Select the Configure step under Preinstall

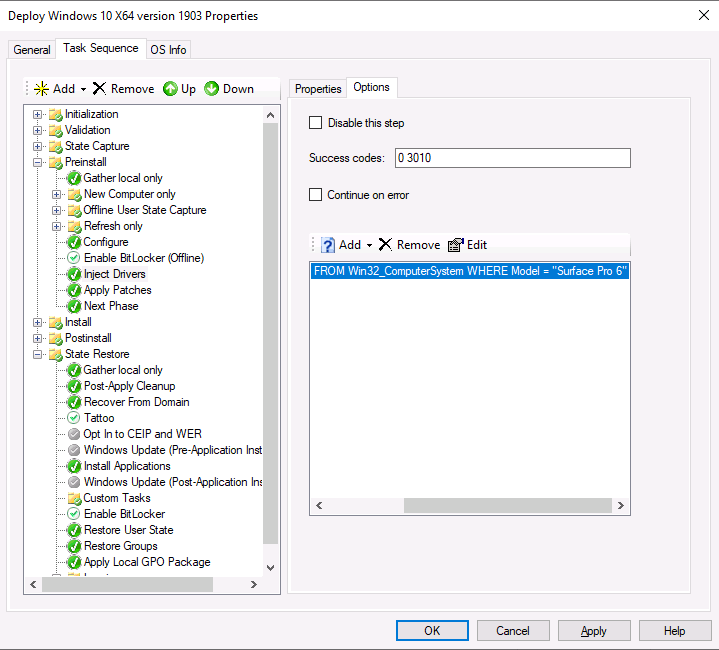pyautogui.click(x=105, y=242)
